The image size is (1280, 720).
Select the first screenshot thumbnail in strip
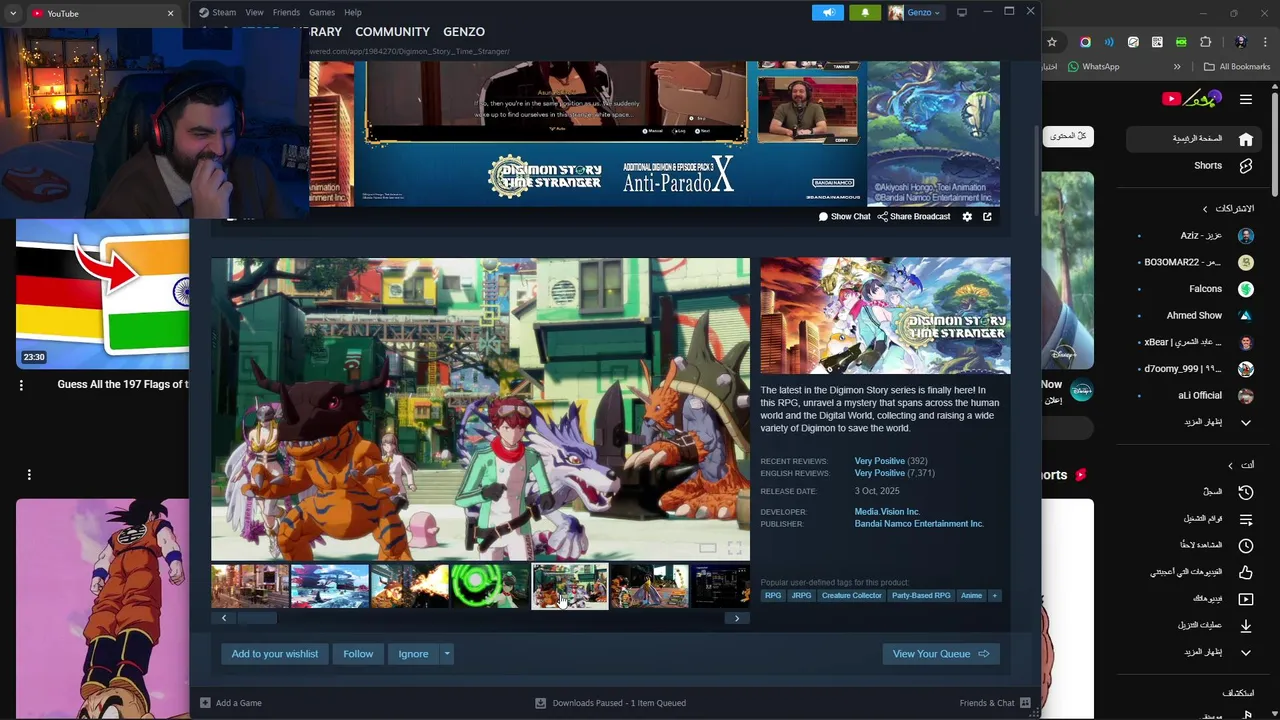250,586
